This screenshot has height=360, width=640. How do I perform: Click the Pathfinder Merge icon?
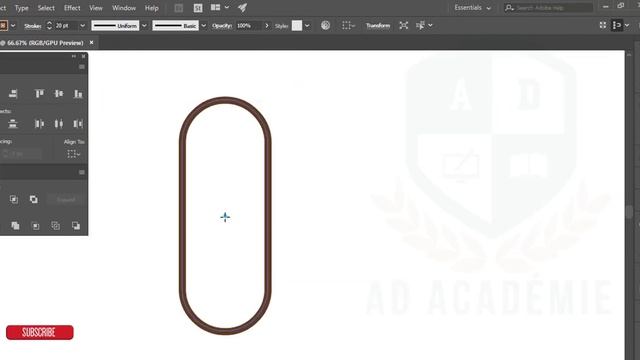(16, 226)
